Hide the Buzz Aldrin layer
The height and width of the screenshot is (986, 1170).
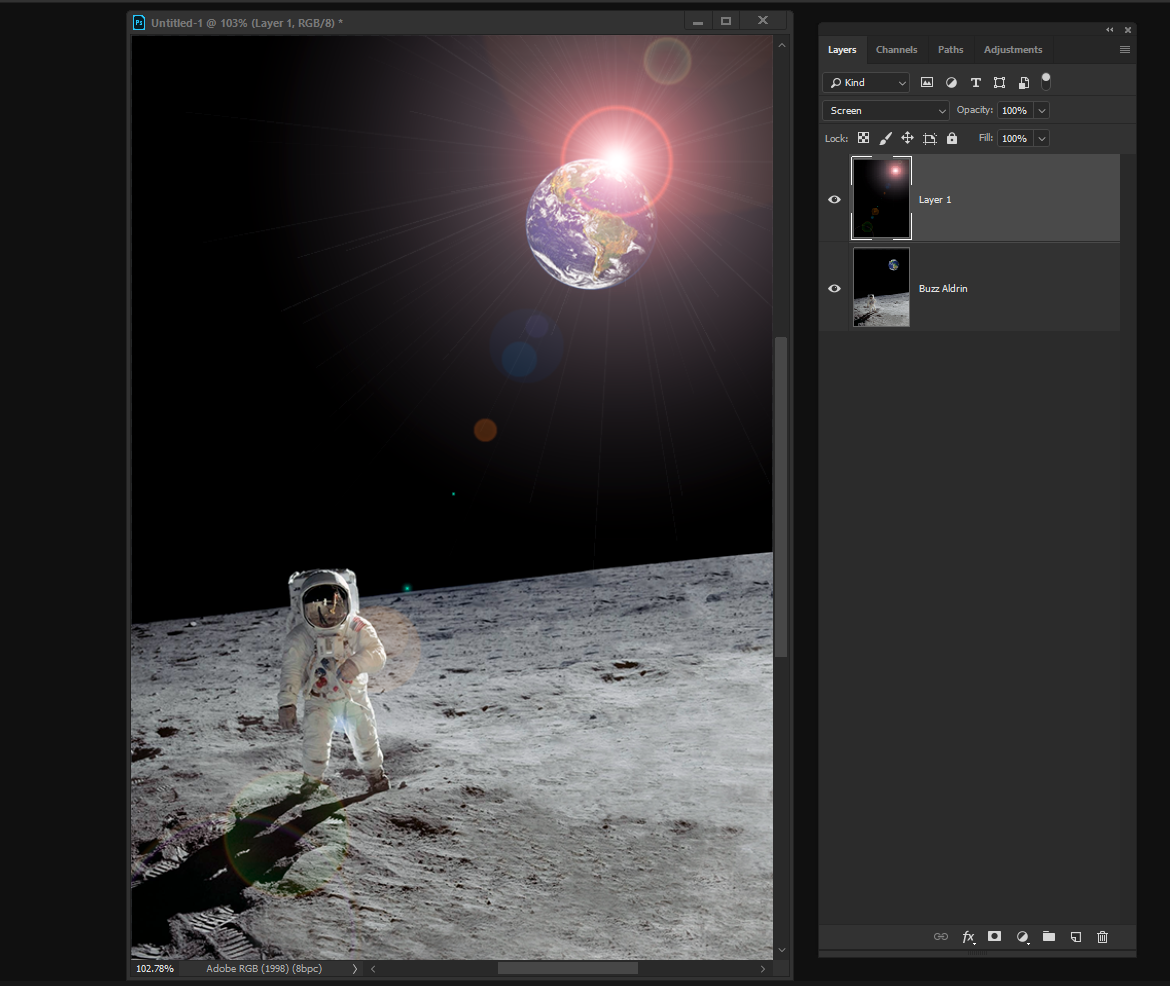833,288
